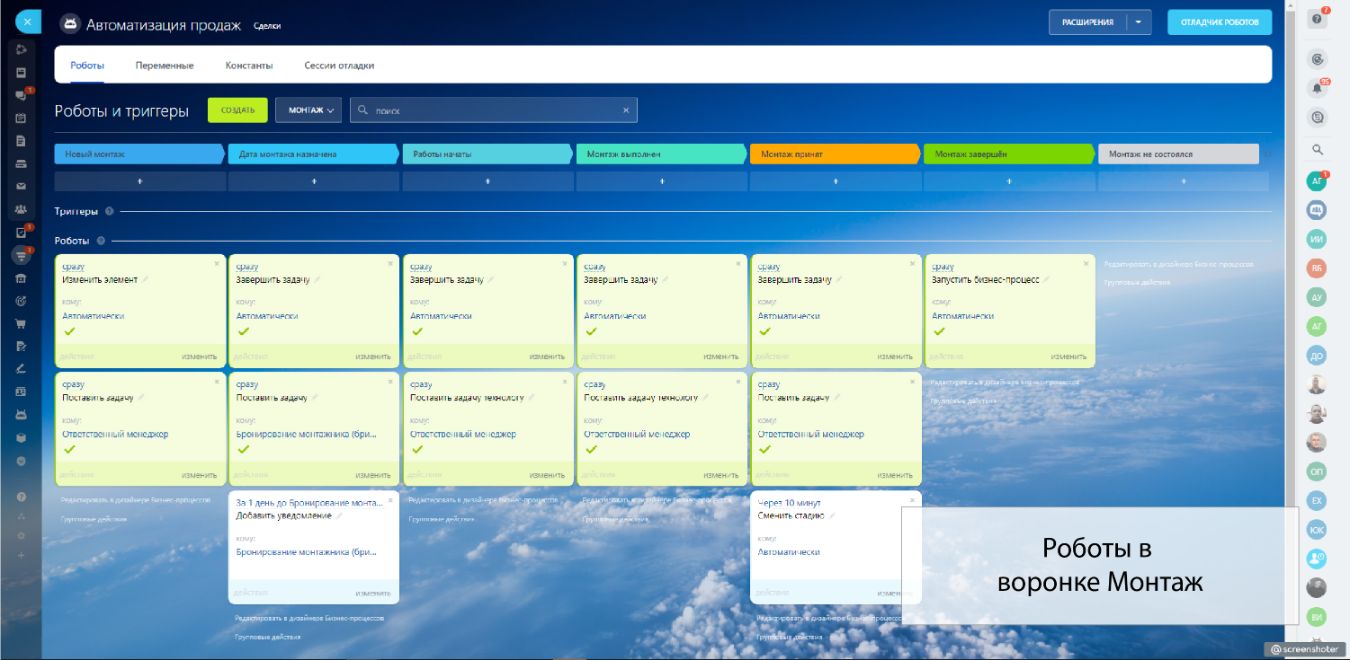Click the plus icon at the bottom of left sidebar
The height and width of the screenshot is (660, 1350).
pos(20,555)
